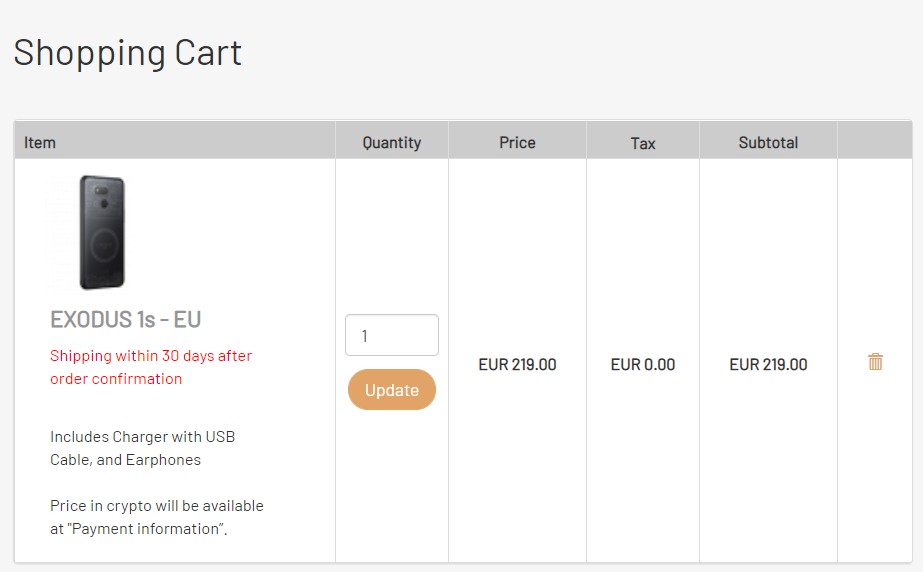
Task: Click the Price column header
Action: [517, 142]
